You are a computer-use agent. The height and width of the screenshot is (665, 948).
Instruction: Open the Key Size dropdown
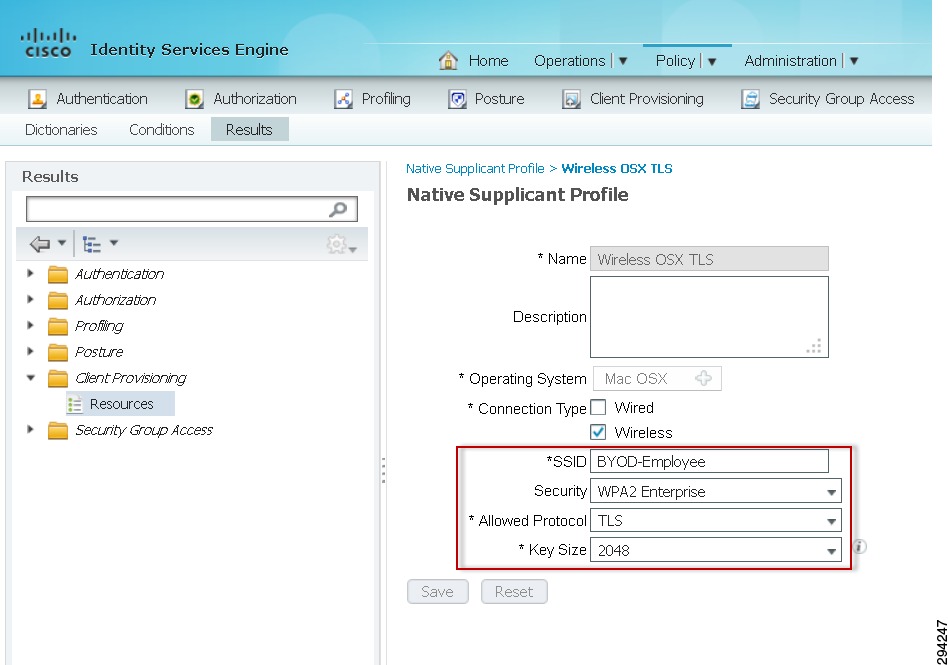(715, 550)
